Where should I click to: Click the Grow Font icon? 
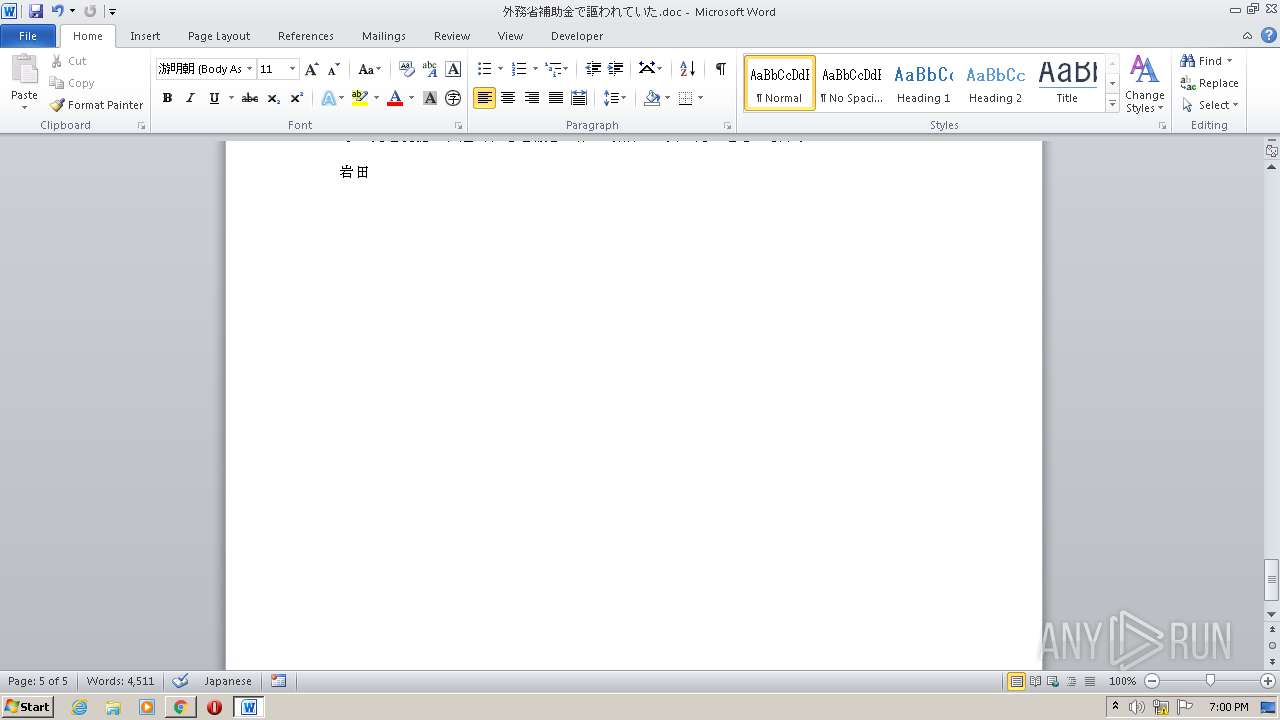click(312, 69)
